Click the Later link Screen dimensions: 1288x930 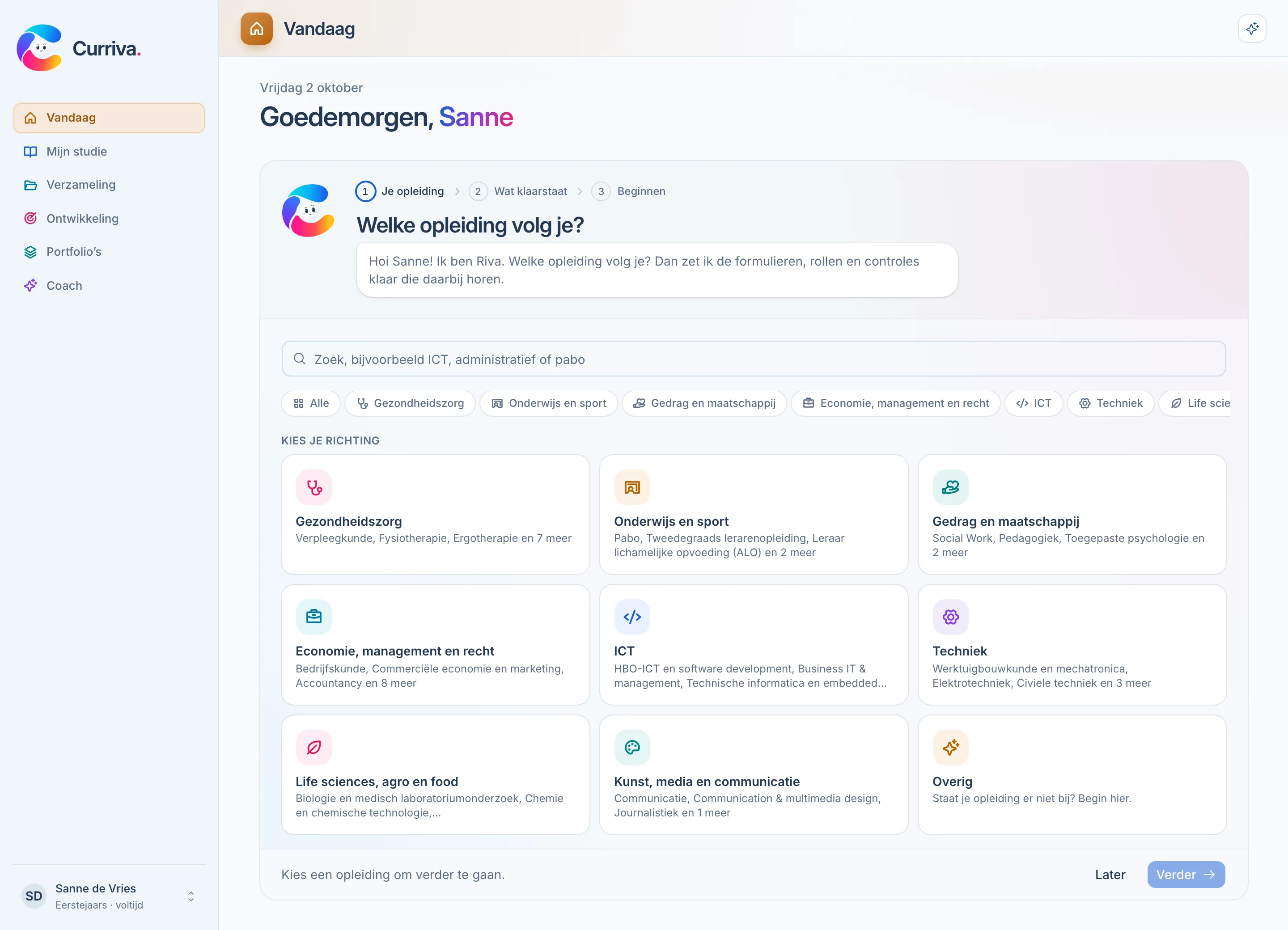pyautogui.click(x=1110, y=875)
